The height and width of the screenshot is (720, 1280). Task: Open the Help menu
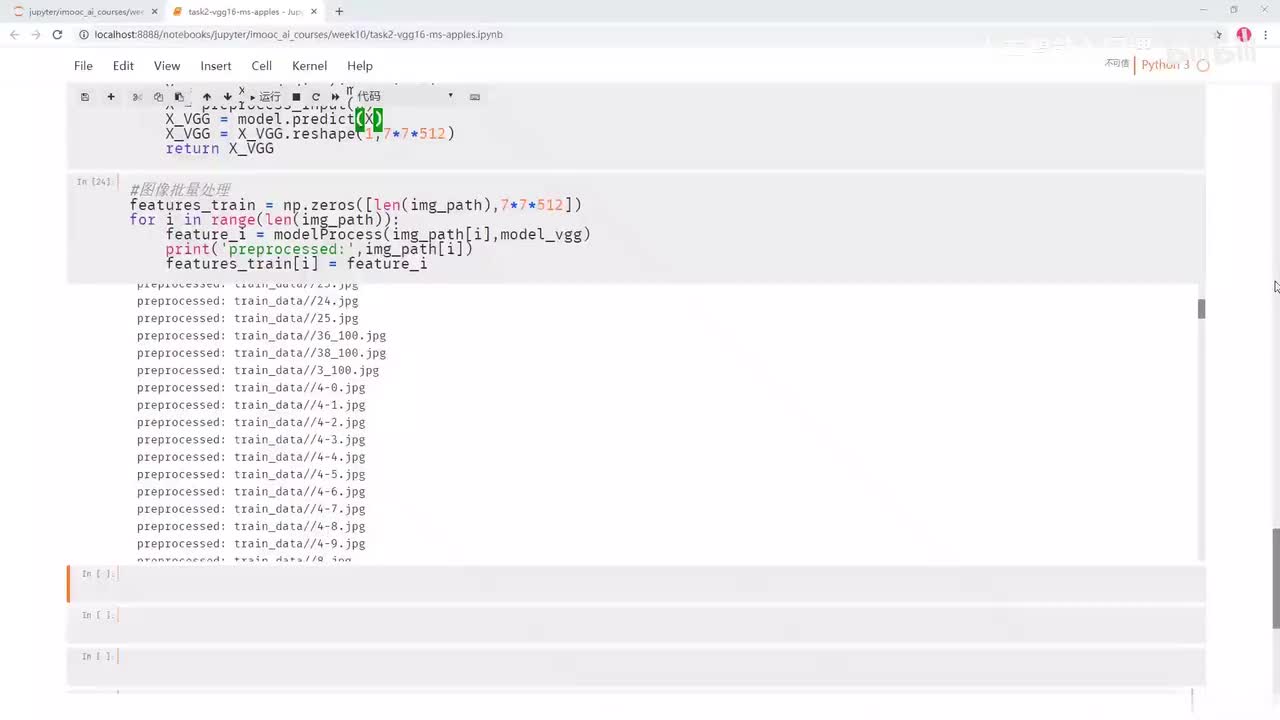pyautogui.click(x=359, y=66)
